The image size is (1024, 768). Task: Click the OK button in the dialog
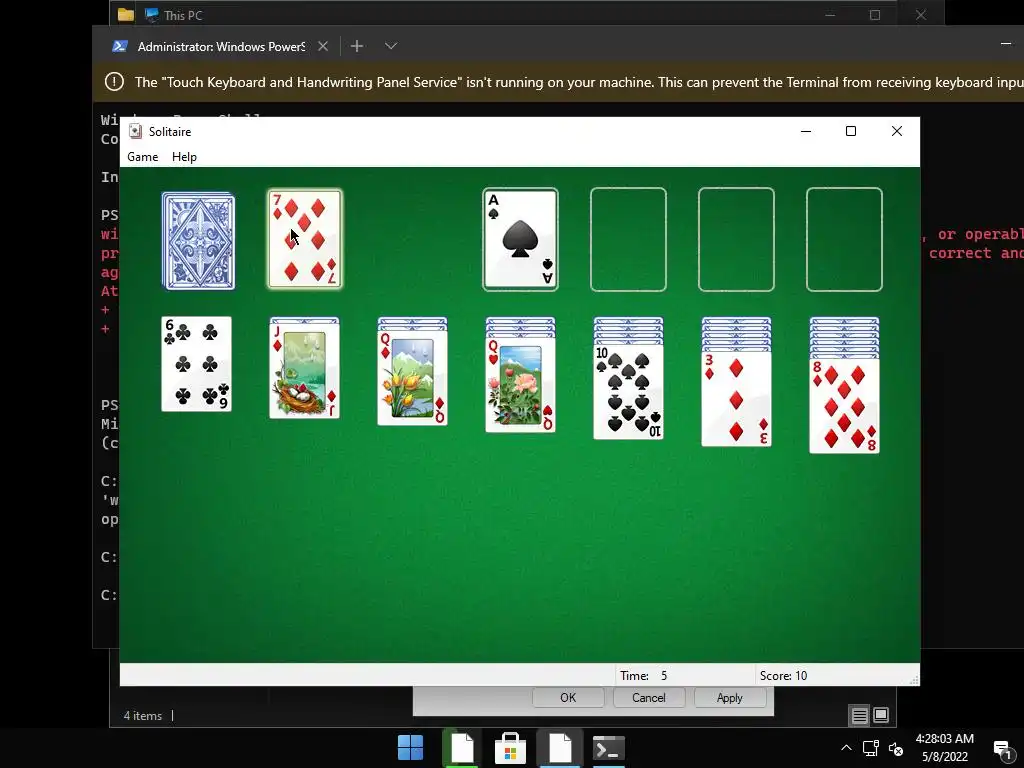[568, 697]
